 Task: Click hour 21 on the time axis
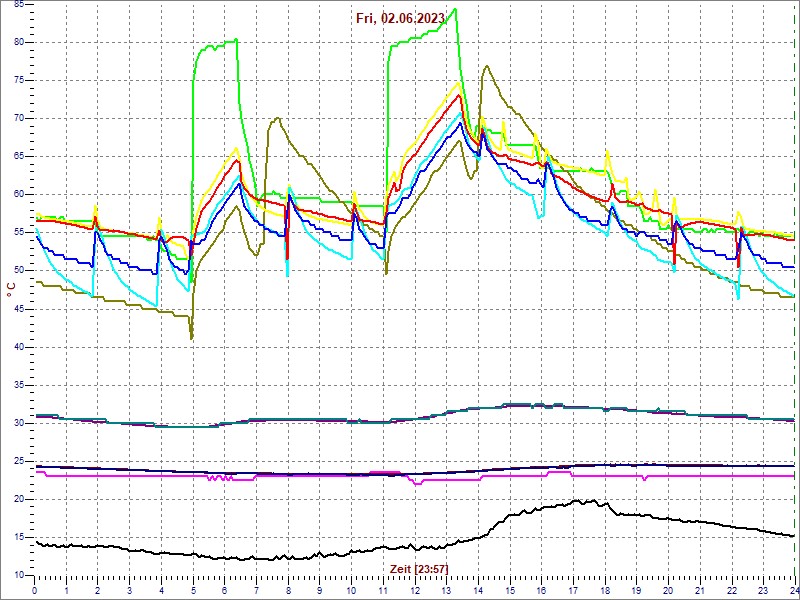pyautogui.click(x=700, y=589)
